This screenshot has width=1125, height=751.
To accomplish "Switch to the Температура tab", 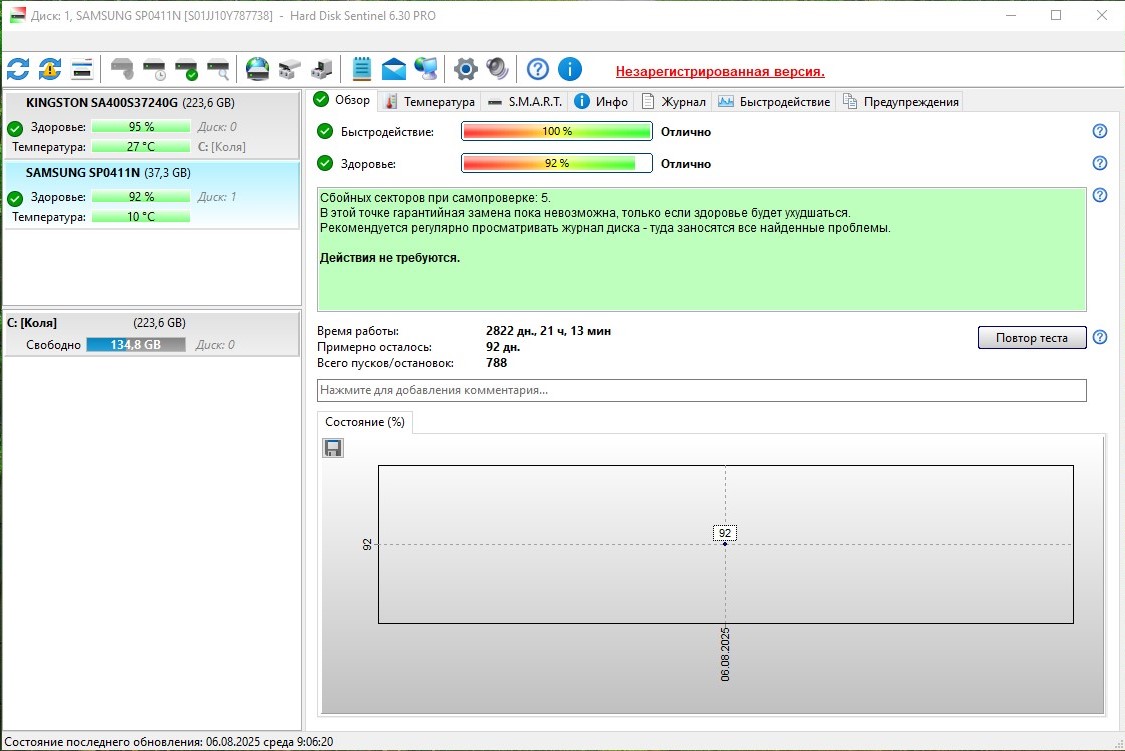I will point(430,101).
